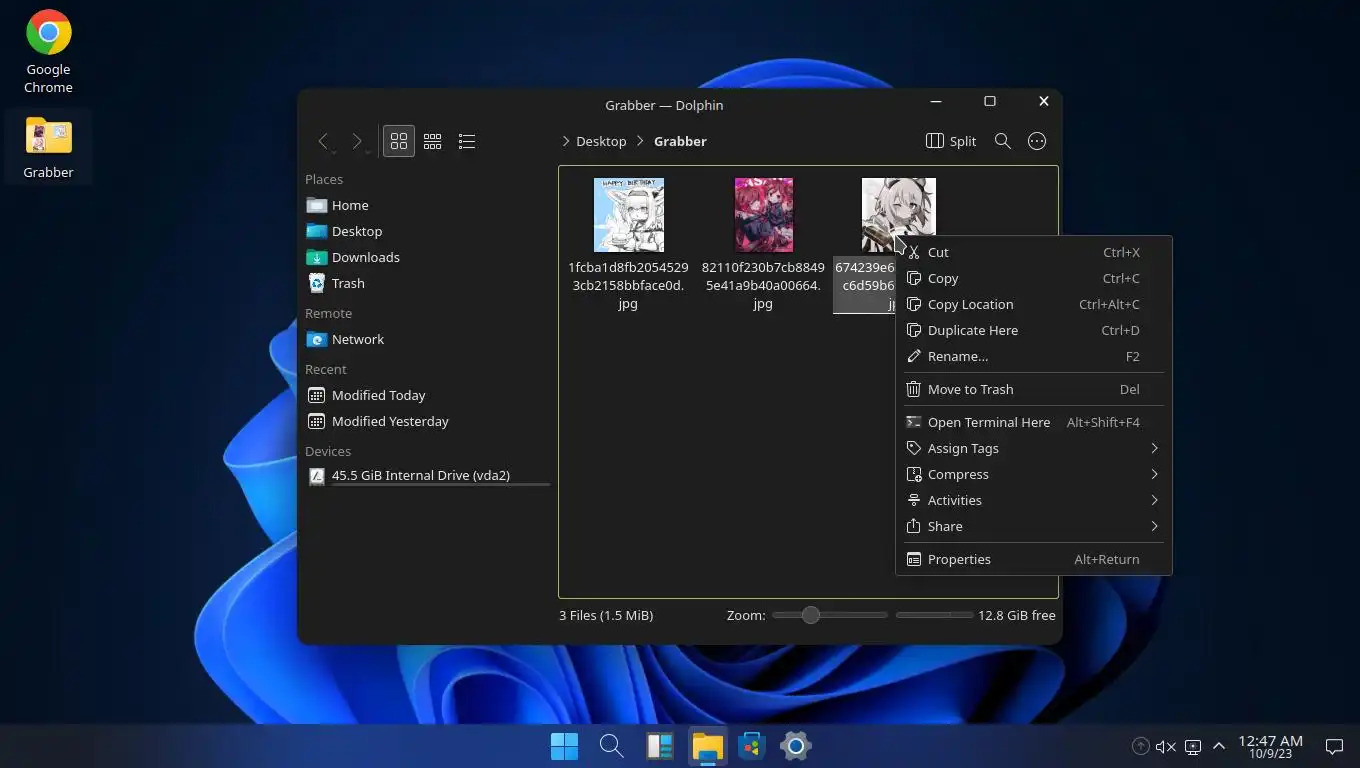The image size is (1360, 768).
Task: Open the clock showing 12:47 AM
Action: pyautogui.click(x=1270, y=747)
